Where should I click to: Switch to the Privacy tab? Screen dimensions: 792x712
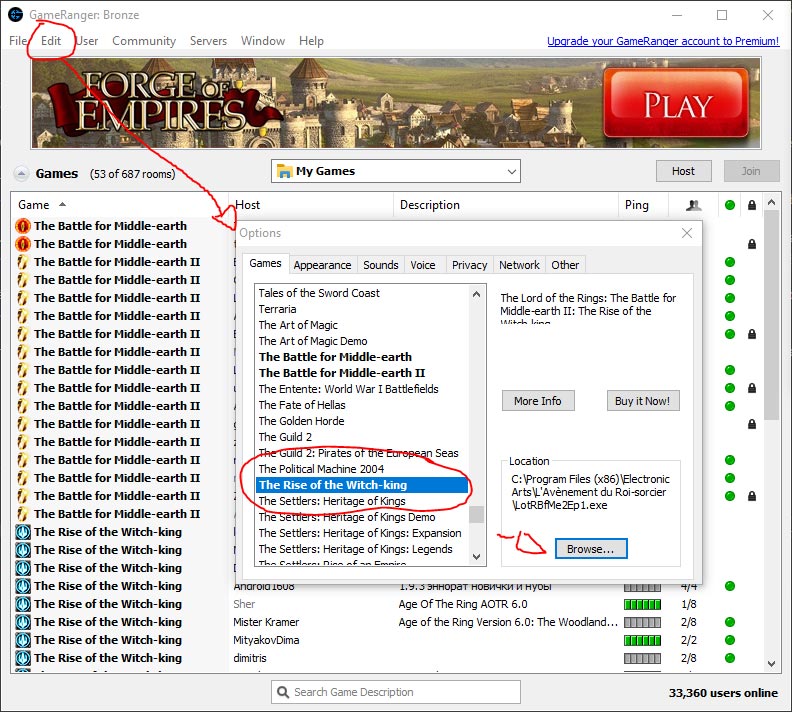(469, 265)
